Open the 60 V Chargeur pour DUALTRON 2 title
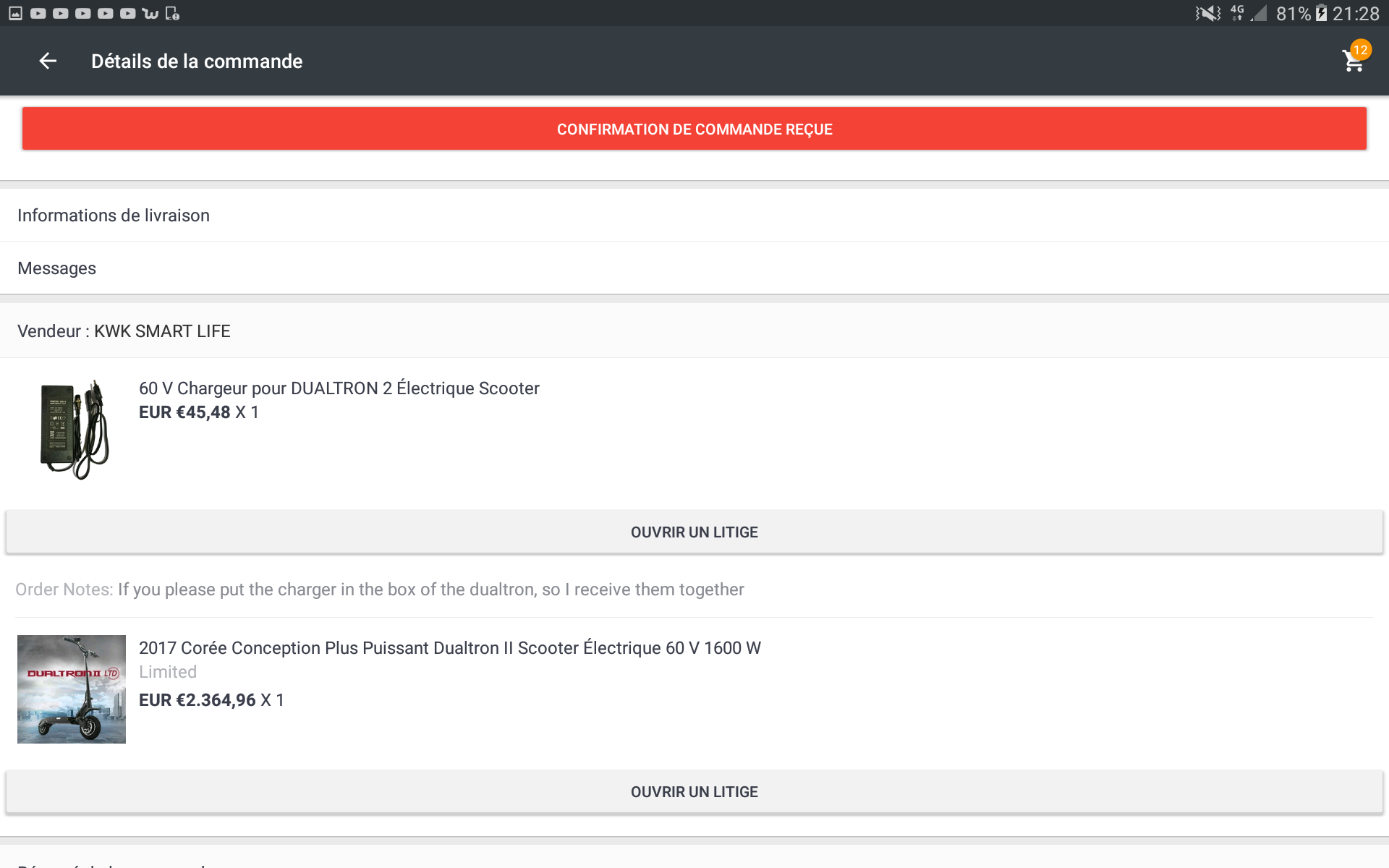1389x868 pixels. [x=339, y=388]
